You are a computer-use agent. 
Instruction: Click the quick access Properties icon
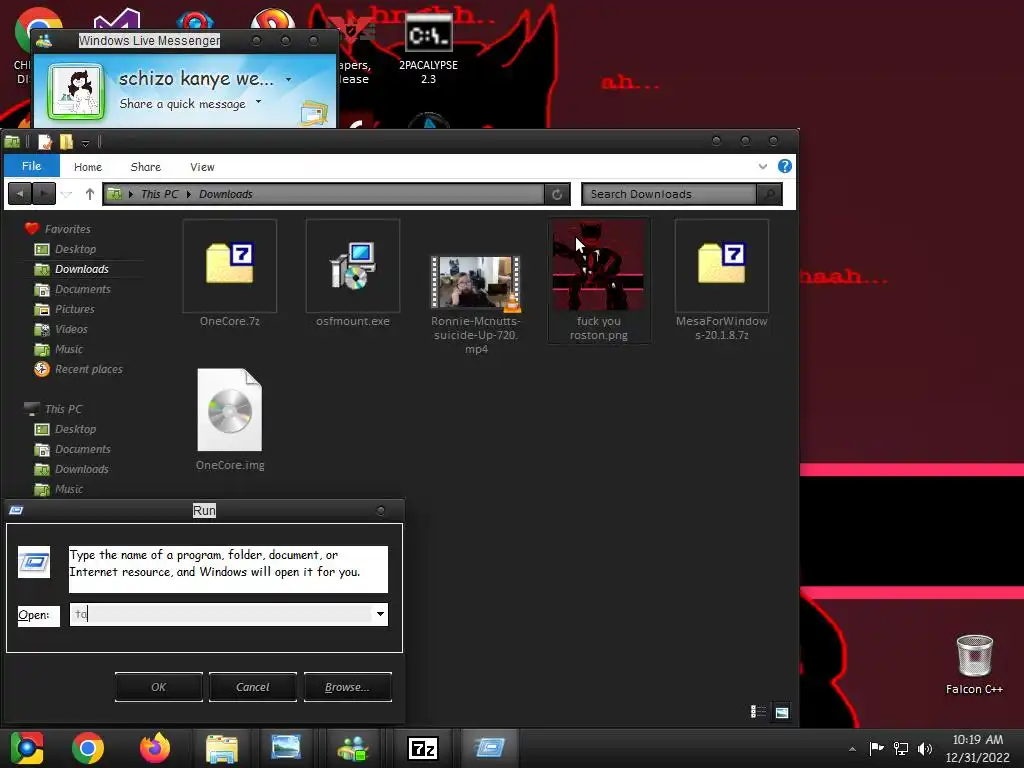[x=45, y=141]
